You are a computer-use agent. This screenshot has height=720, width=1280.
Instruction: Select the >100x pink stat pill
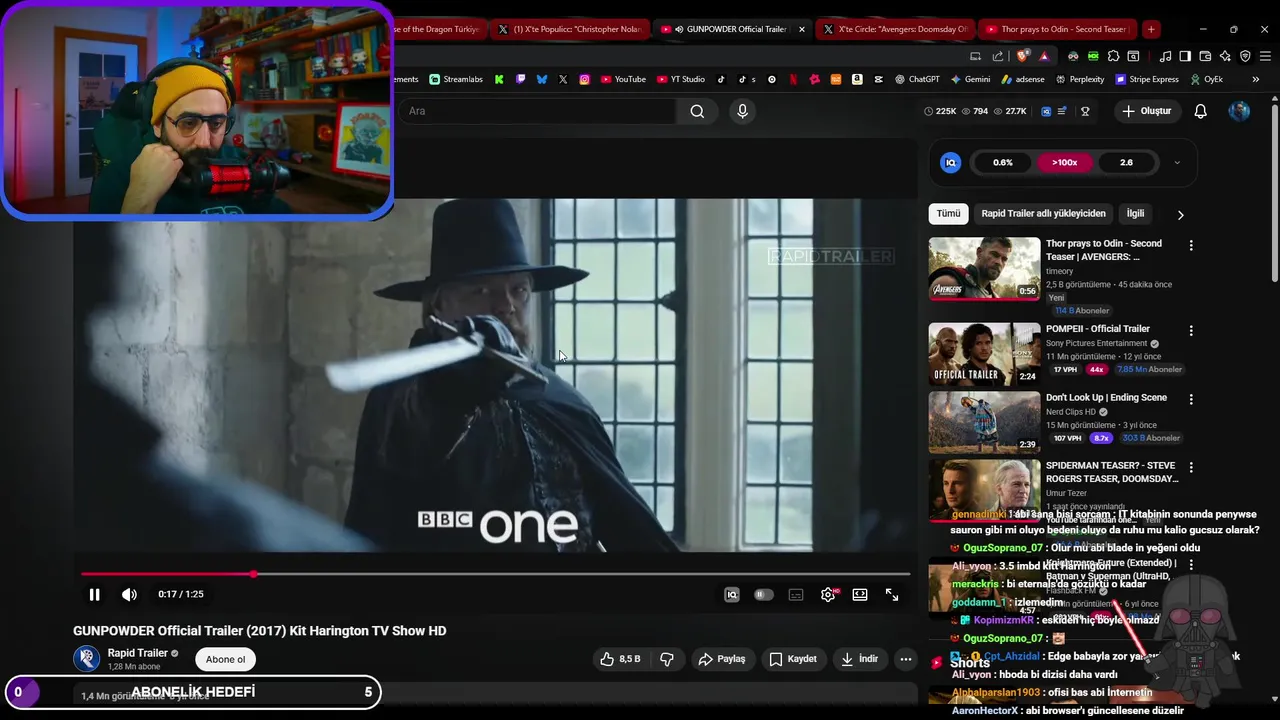(1064, 162)
